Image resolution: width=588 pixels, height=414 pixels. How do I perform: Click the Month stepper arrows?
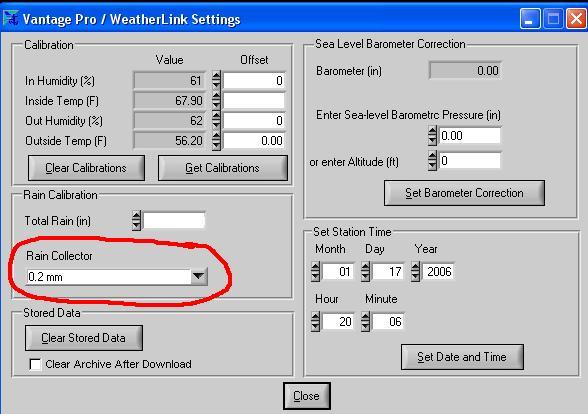pos(315,271)
